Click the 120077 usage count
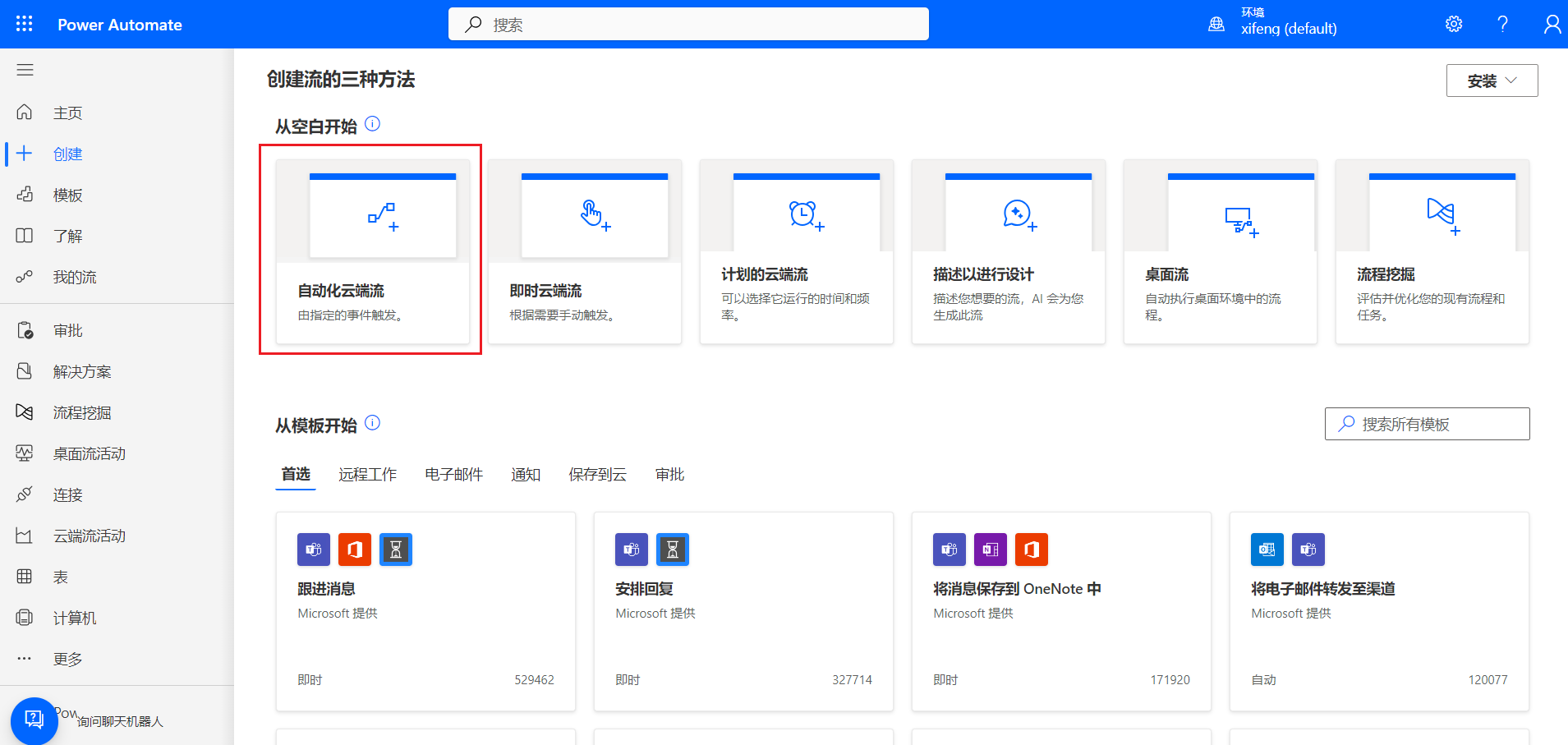Screen dimensions: 1568x745 click(x=1488, y=679)
